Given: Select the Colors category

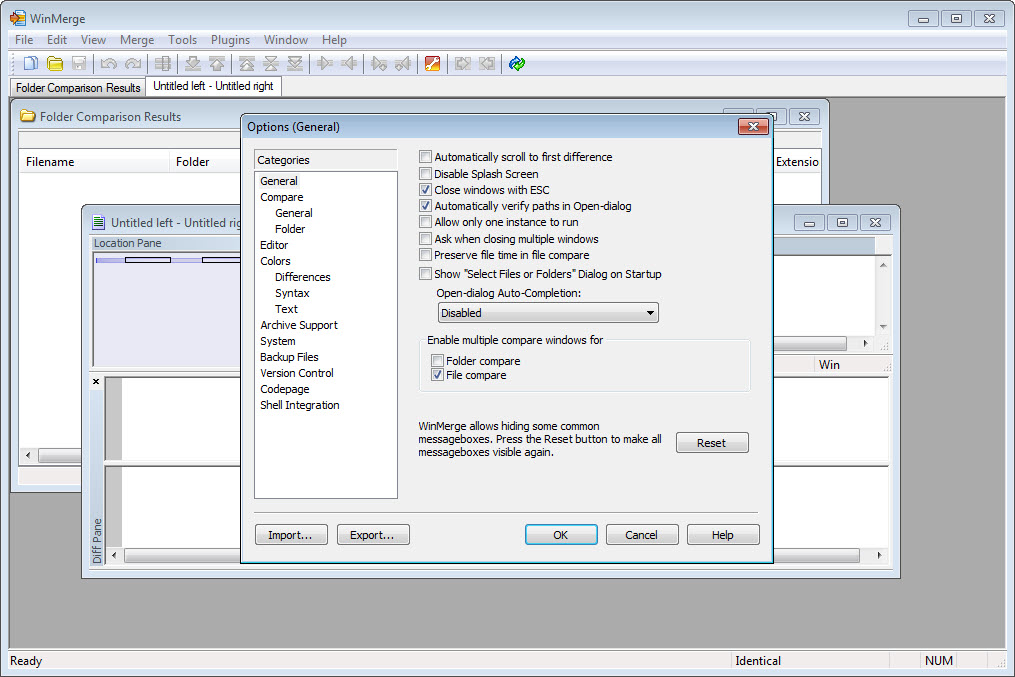Looking at the screenshot, I should [x=275, y=261].
